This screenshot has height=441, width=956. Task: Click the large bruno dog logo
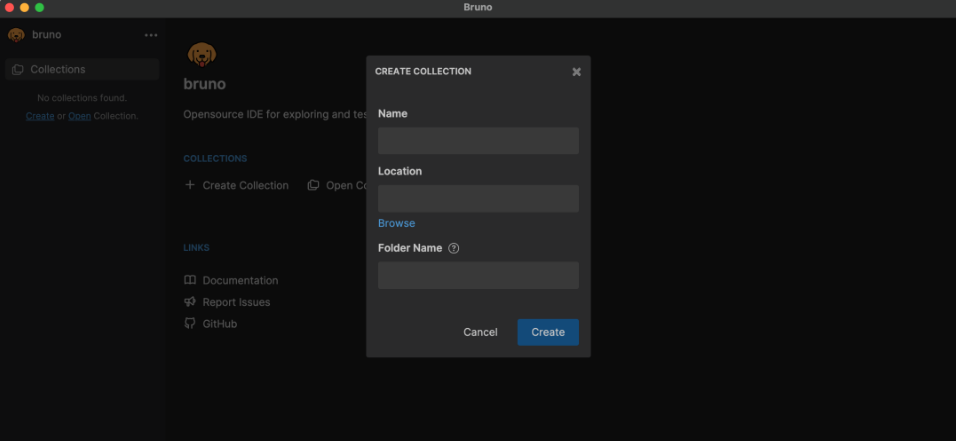(202, 54)
